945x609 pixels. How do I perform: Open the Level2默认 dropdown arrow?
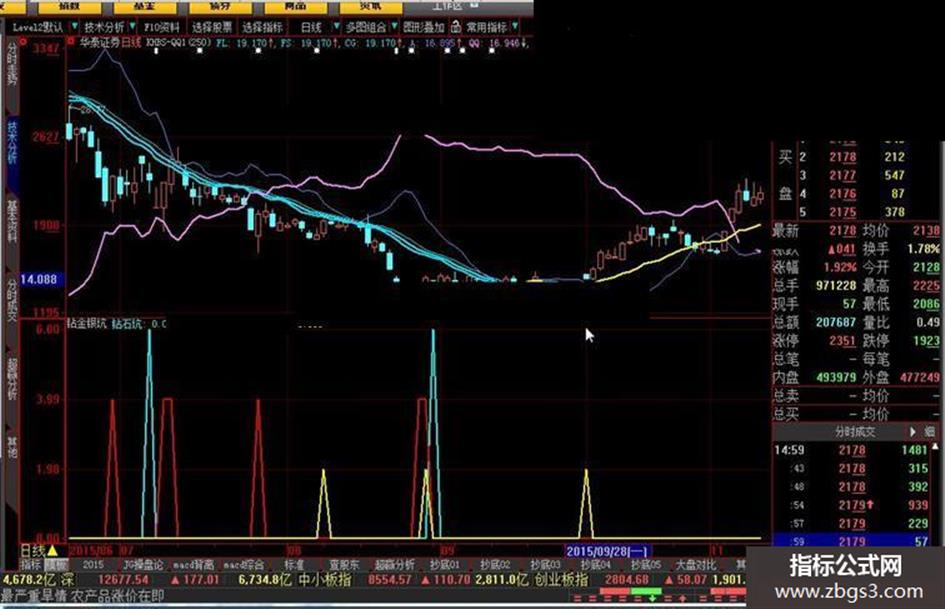pos(75,27)
